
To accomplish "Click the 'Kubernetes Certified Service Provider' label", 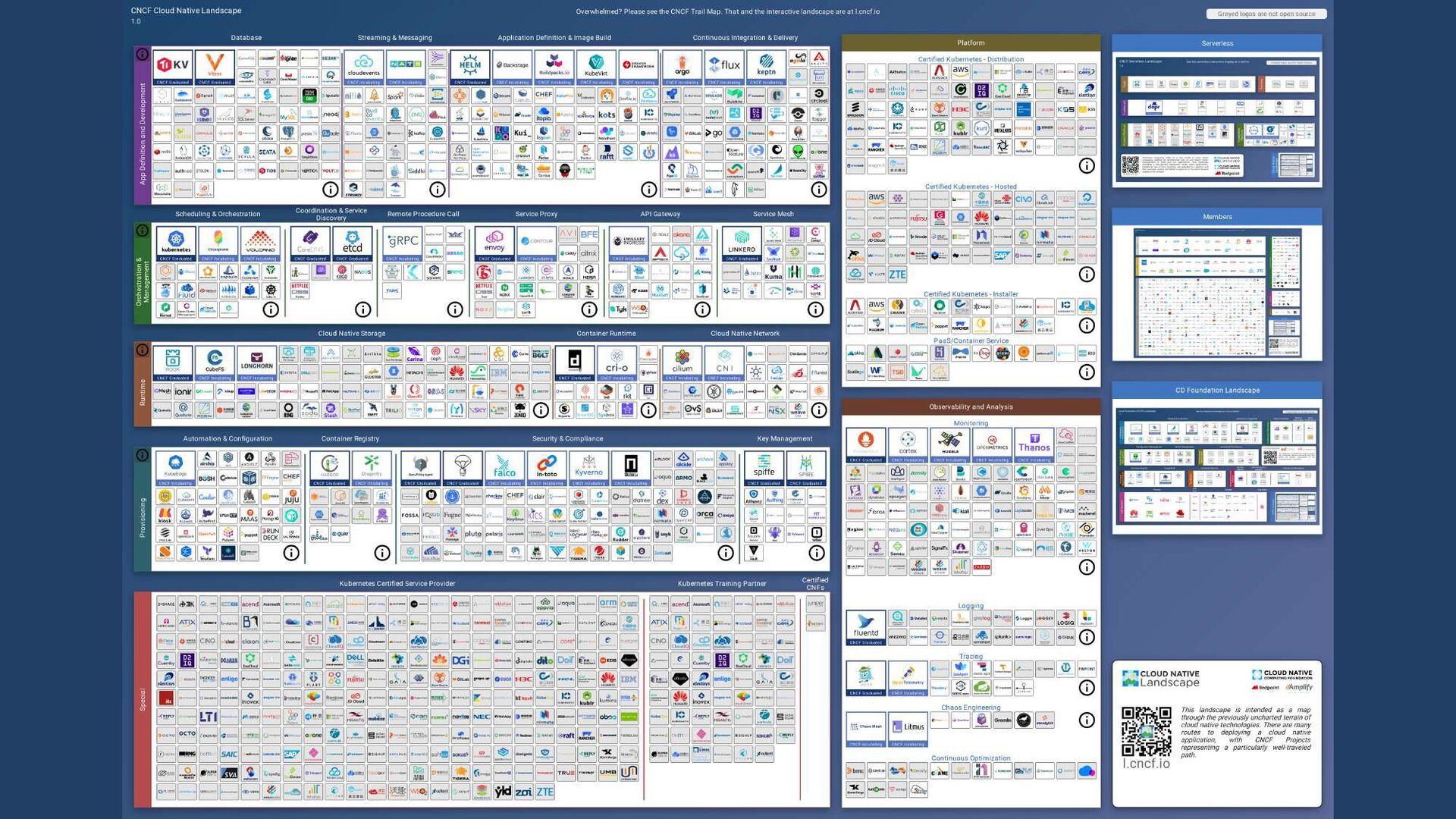I will [x=397, y=584].
